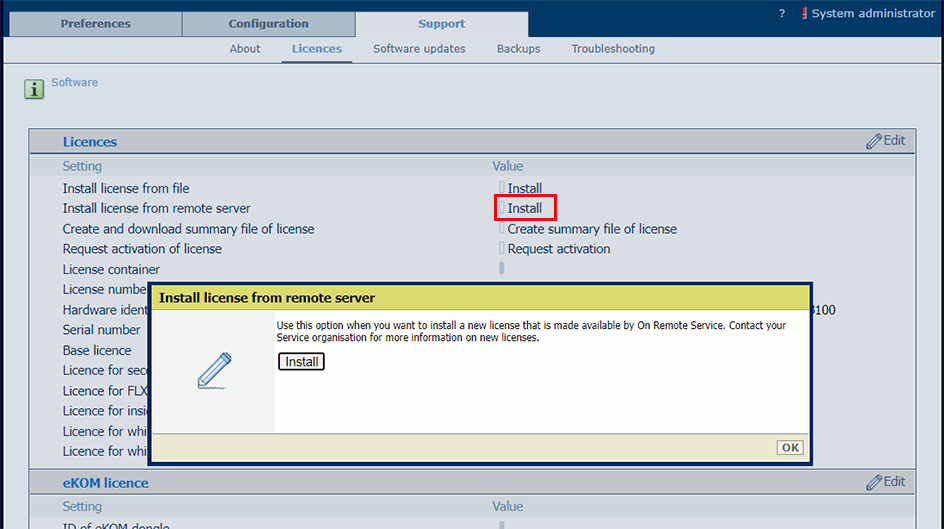
Task: Click the green info icon beside Software
Action: [x=34, y=89]
